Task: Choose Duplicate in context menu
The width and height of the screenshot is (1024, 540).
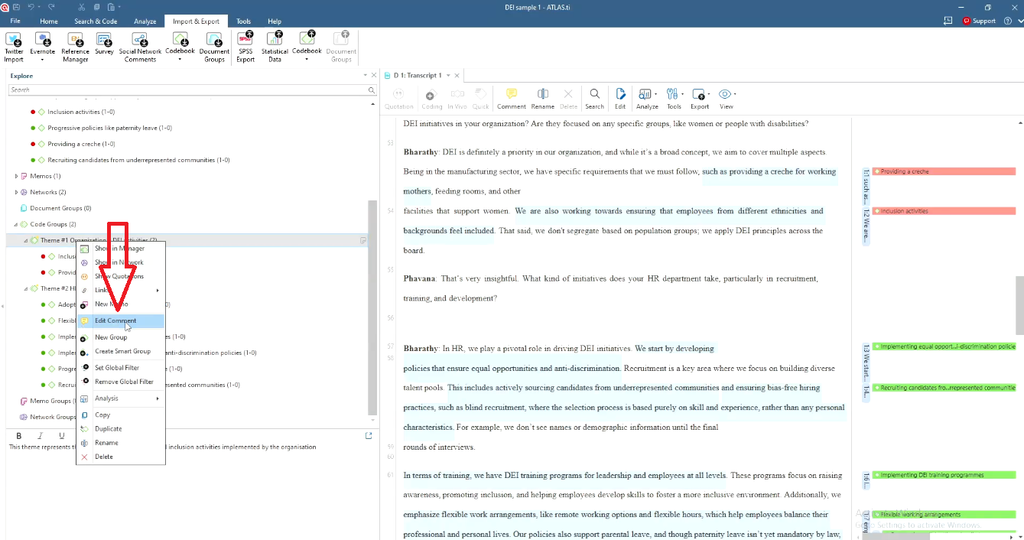Action: coord(121,429)
